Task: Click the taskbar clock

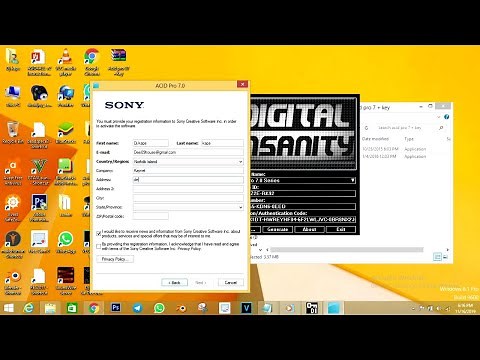Action: coord(465,308)
